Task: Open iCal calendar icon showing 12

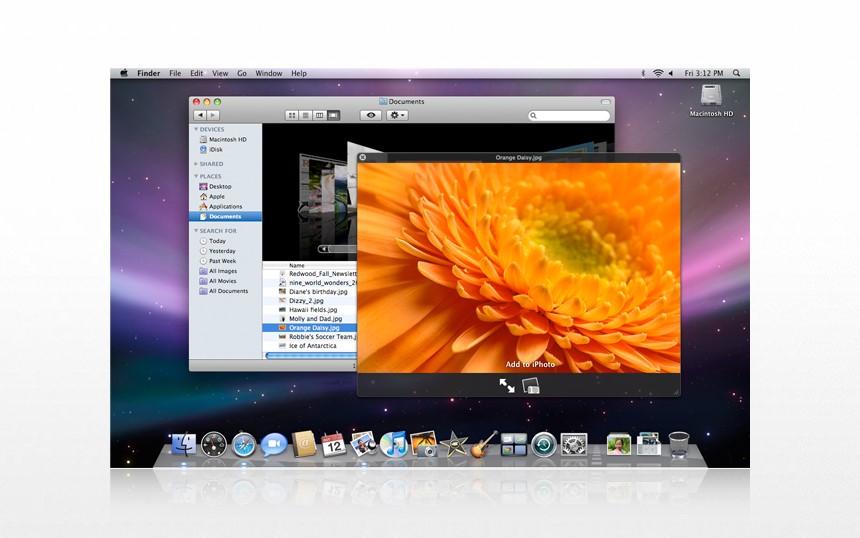Action: (x=333, y=445)
